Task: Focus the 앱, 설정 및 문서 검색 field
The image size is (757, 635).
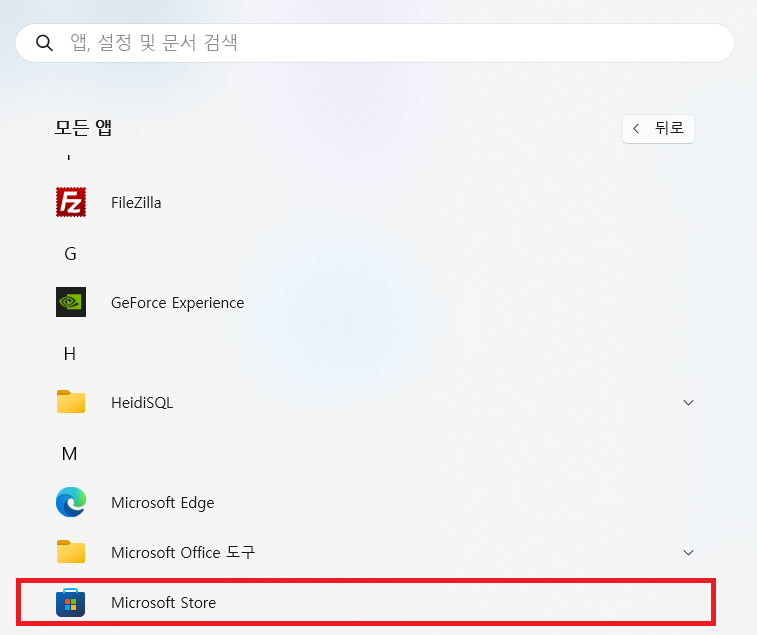Action: click(375, 43)
